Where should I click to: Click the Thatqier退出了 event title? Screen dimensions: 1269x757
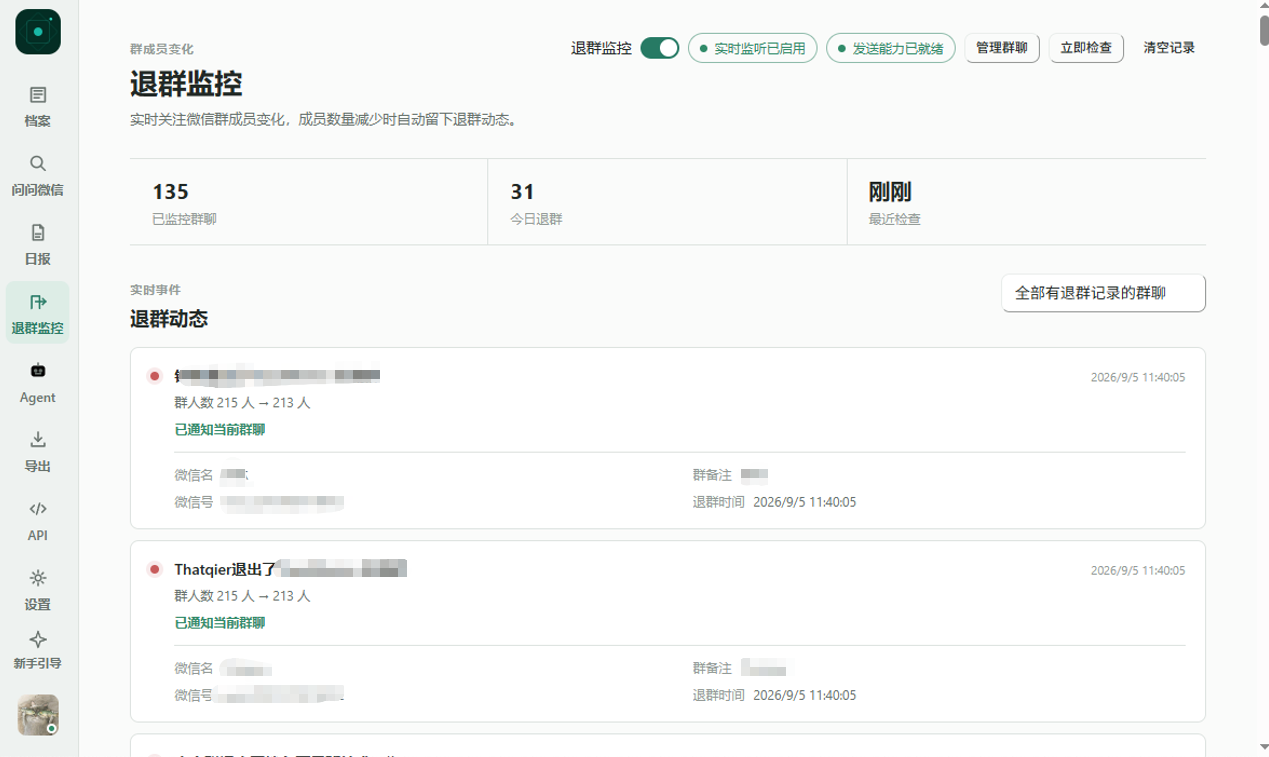[x=225, y=569]
